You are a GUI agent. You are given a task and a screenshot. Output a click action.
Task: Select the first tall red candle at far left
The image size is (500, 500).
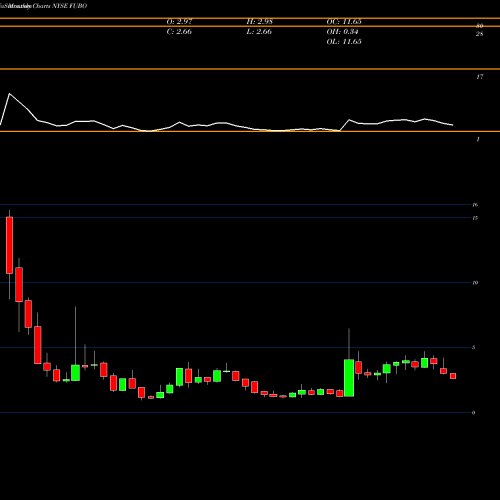point(9,245)
